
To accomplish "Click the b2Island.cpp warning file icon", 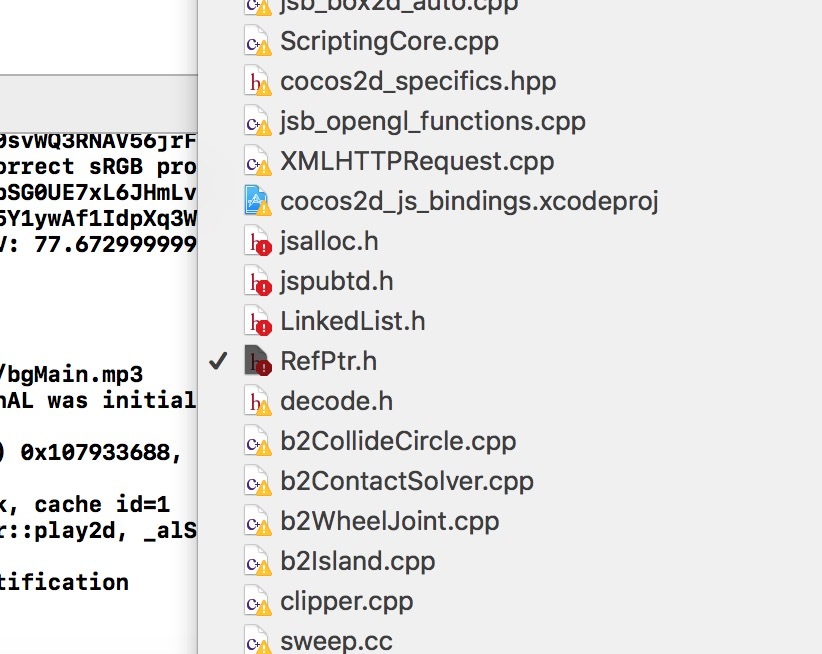I will [x=258, y=562].
